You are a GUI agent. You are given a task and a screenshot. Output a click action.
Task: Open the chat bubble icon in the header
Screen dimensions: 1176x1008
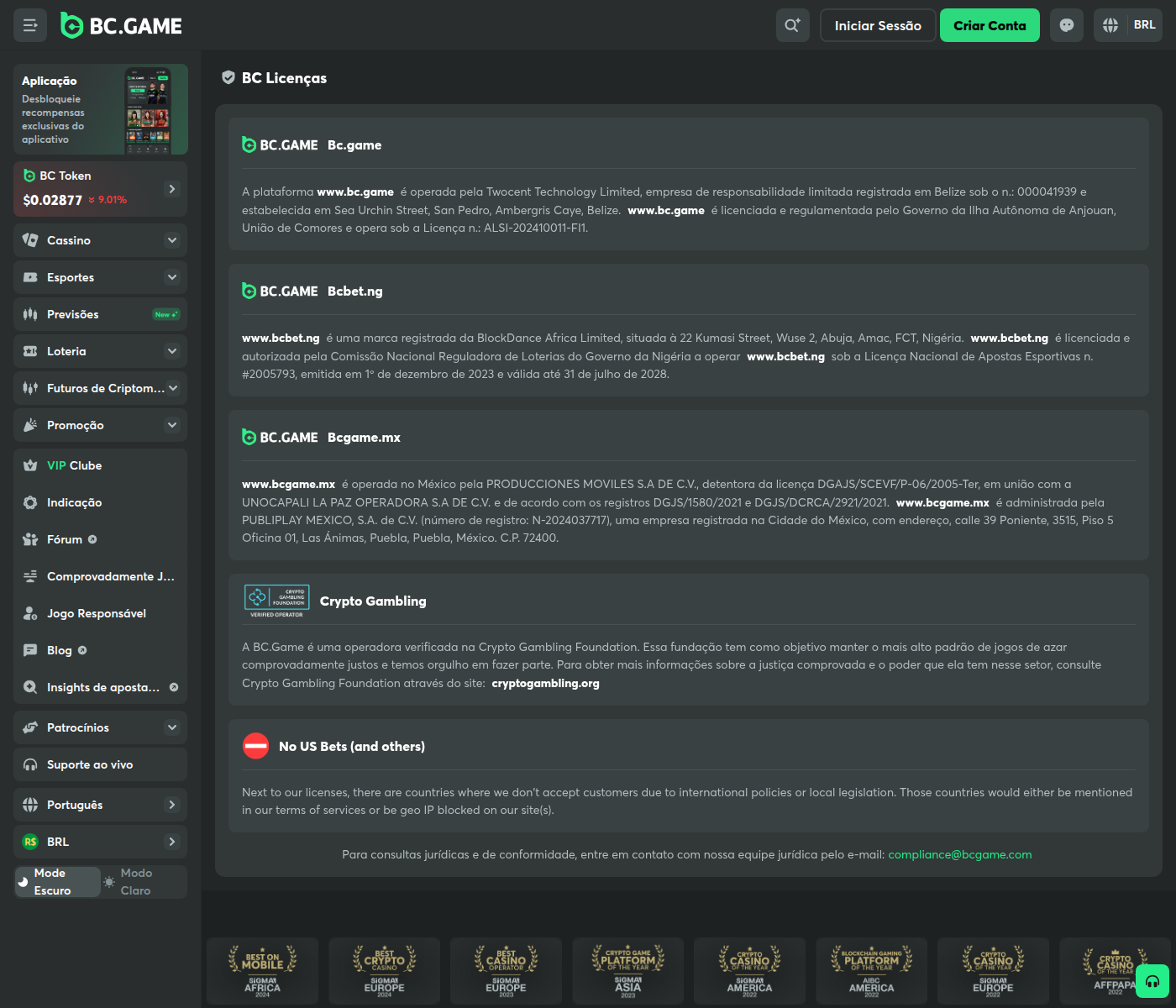coord(1067,25)
